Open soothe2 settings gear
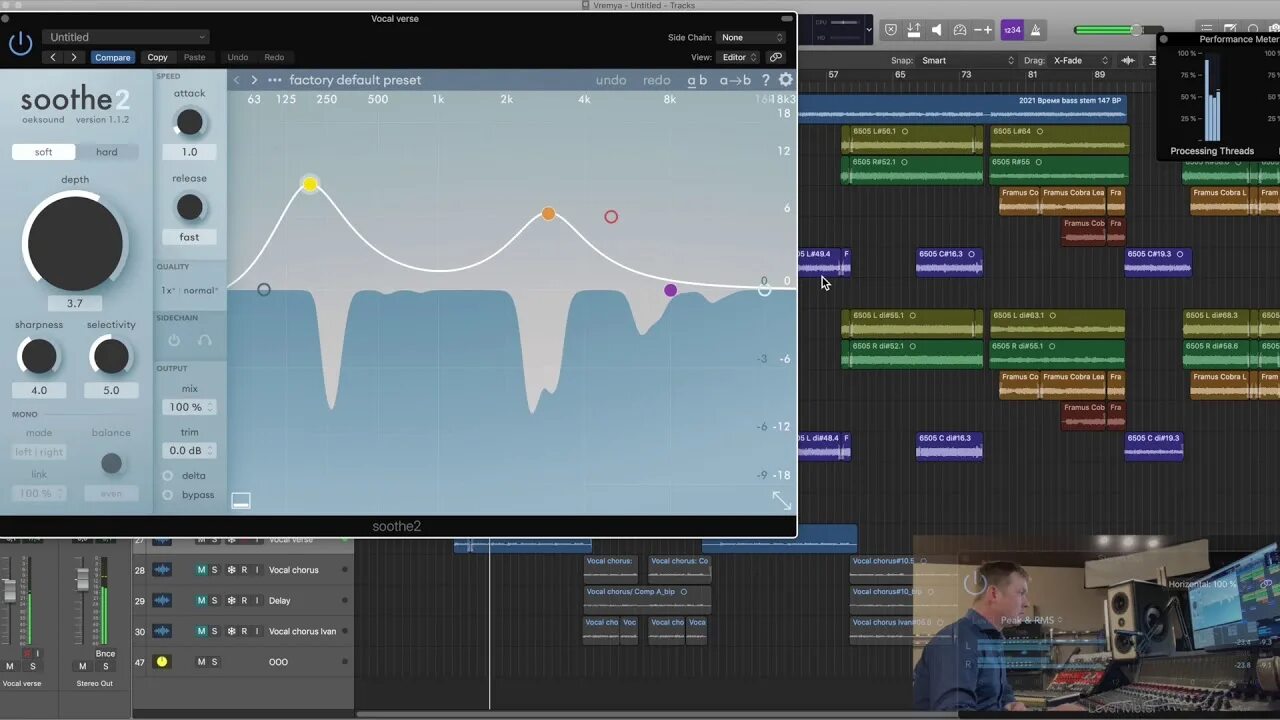 click(786, 80)
